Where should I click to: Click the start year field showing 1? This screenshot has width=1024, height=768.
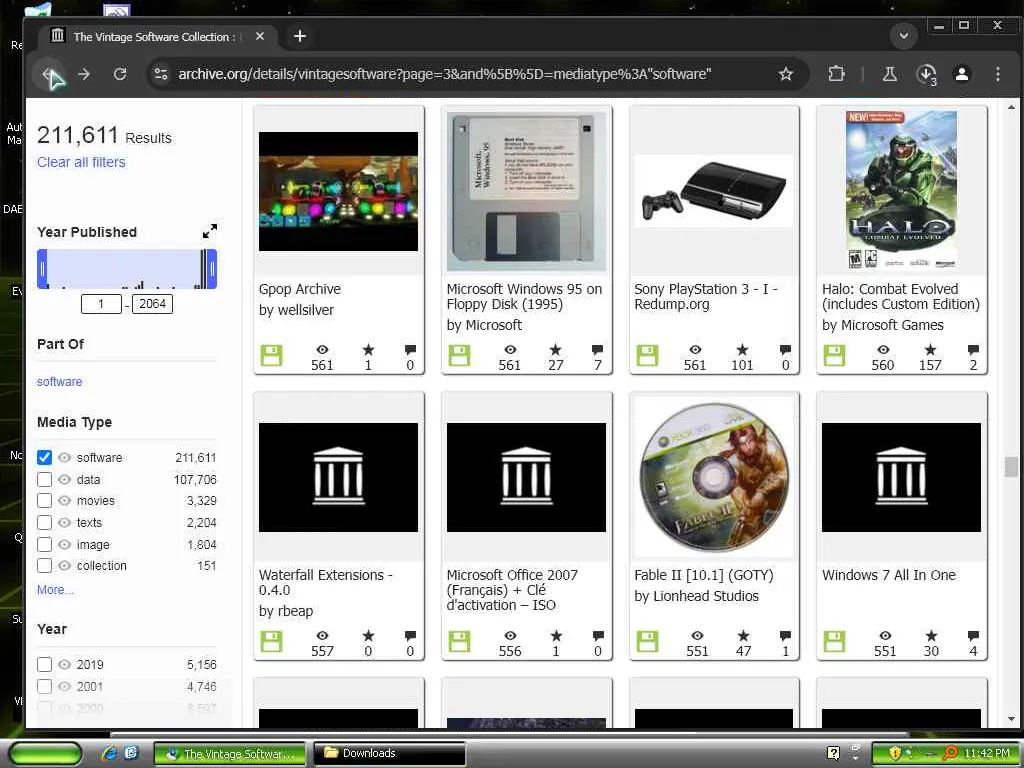pos(101,304)
